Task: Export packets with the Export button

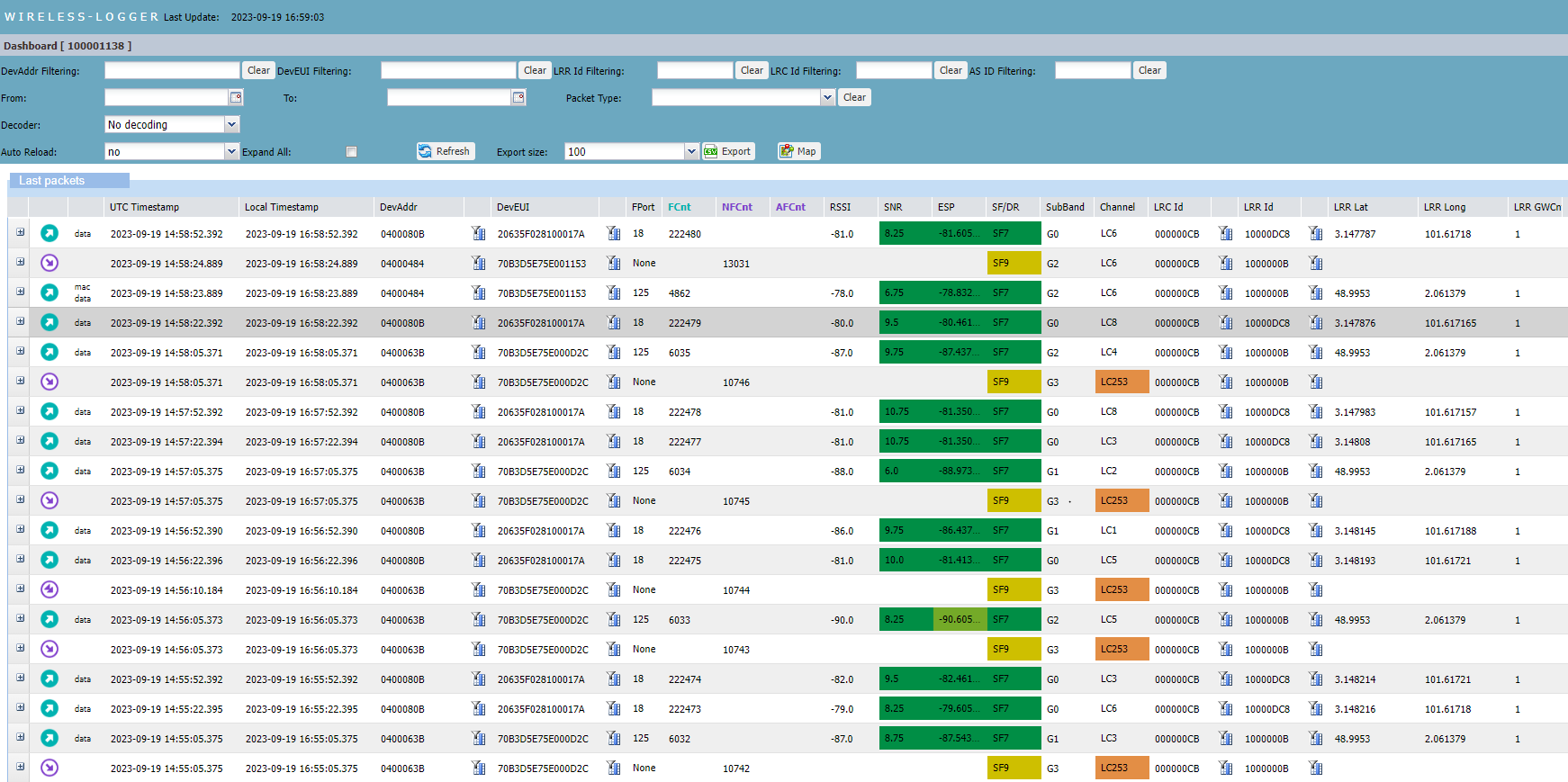Action: [727, 151]
